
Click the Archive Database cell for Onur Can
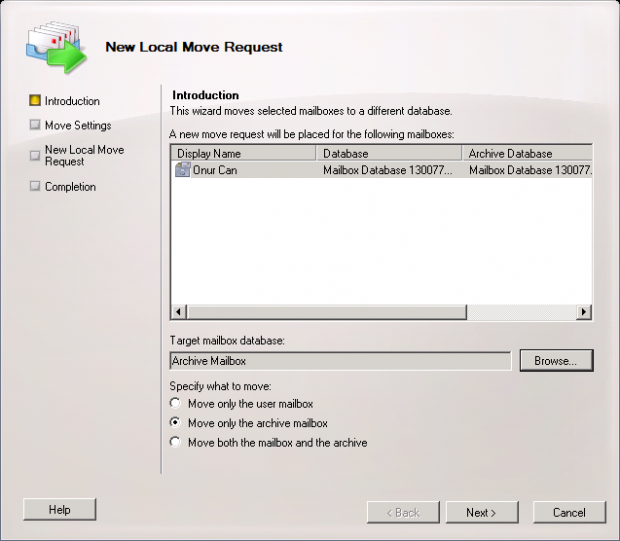click(530, 170)
